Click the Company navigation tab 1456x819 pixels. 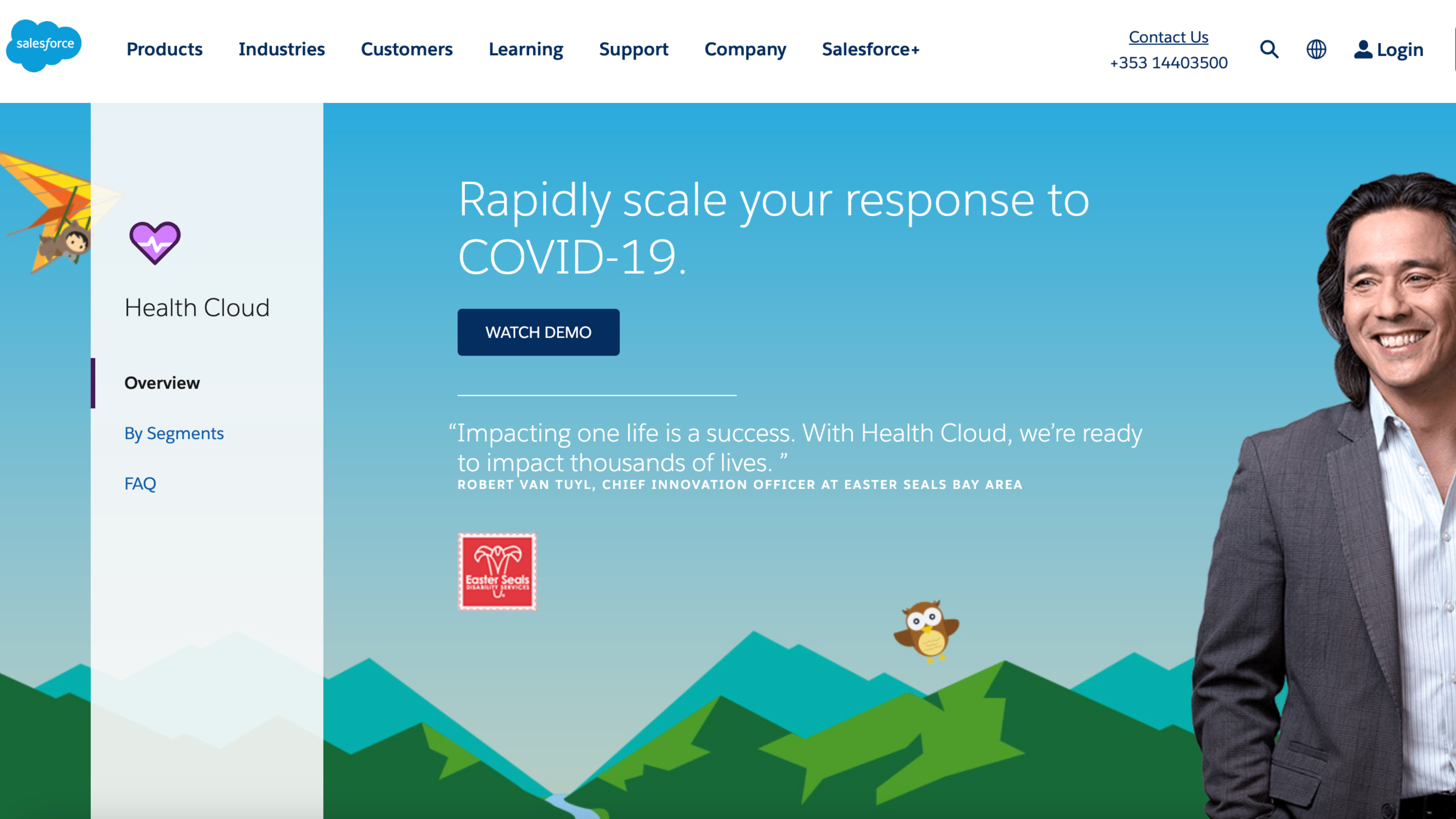[745, 49]
